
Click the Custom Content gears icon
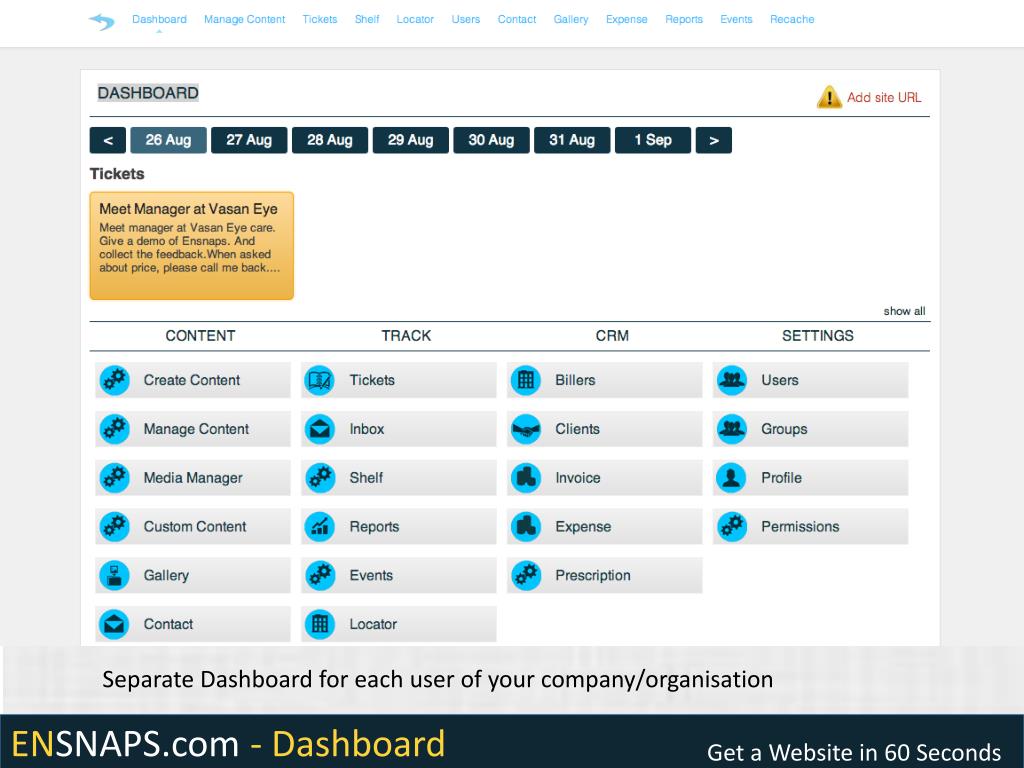pyautogui.click(x=114, y=526)
